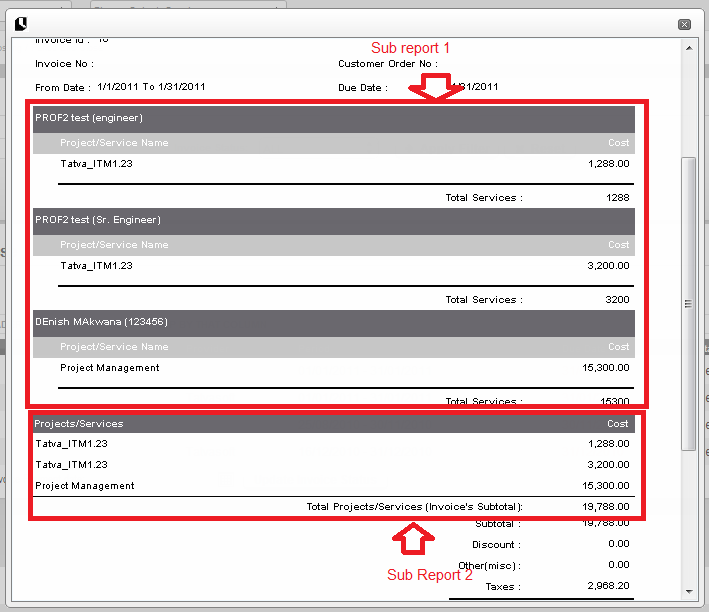The width and height of the screenshot is (709, 612).
Task: Click 'Total Projects/Services (Invoice's Subtotal):' label
Action: coord(415,507)
